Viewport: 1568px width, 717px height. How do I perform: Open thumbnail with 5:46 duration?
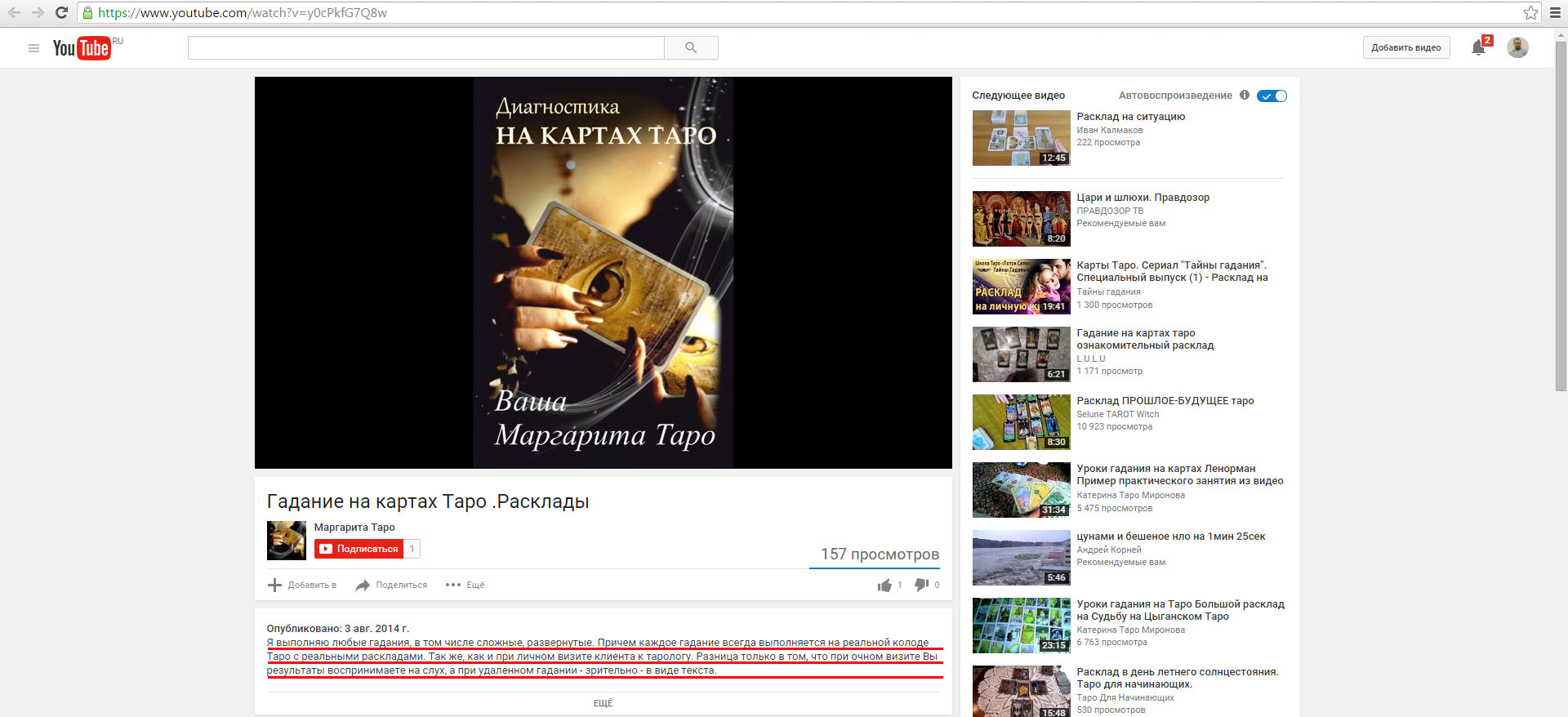click(1021, 558)
